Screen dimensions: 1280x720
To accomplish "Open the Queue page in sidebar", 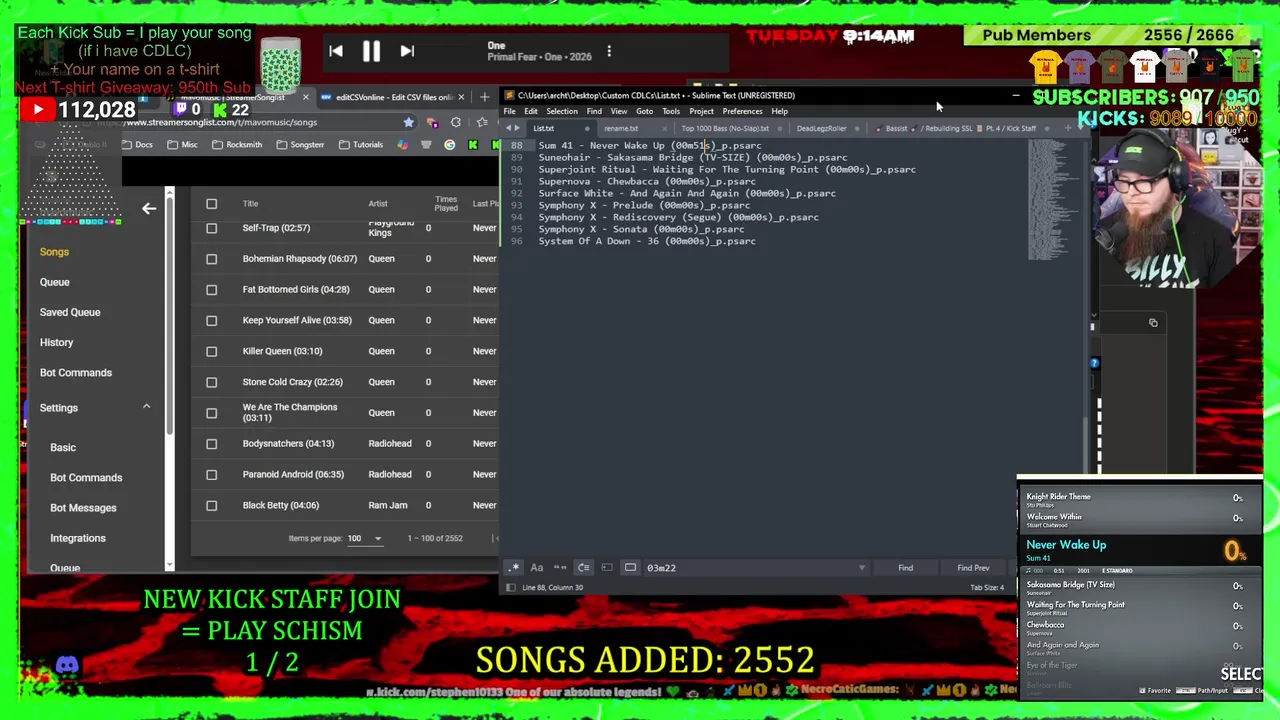I will pyautogui.click(x=55, y=282).
